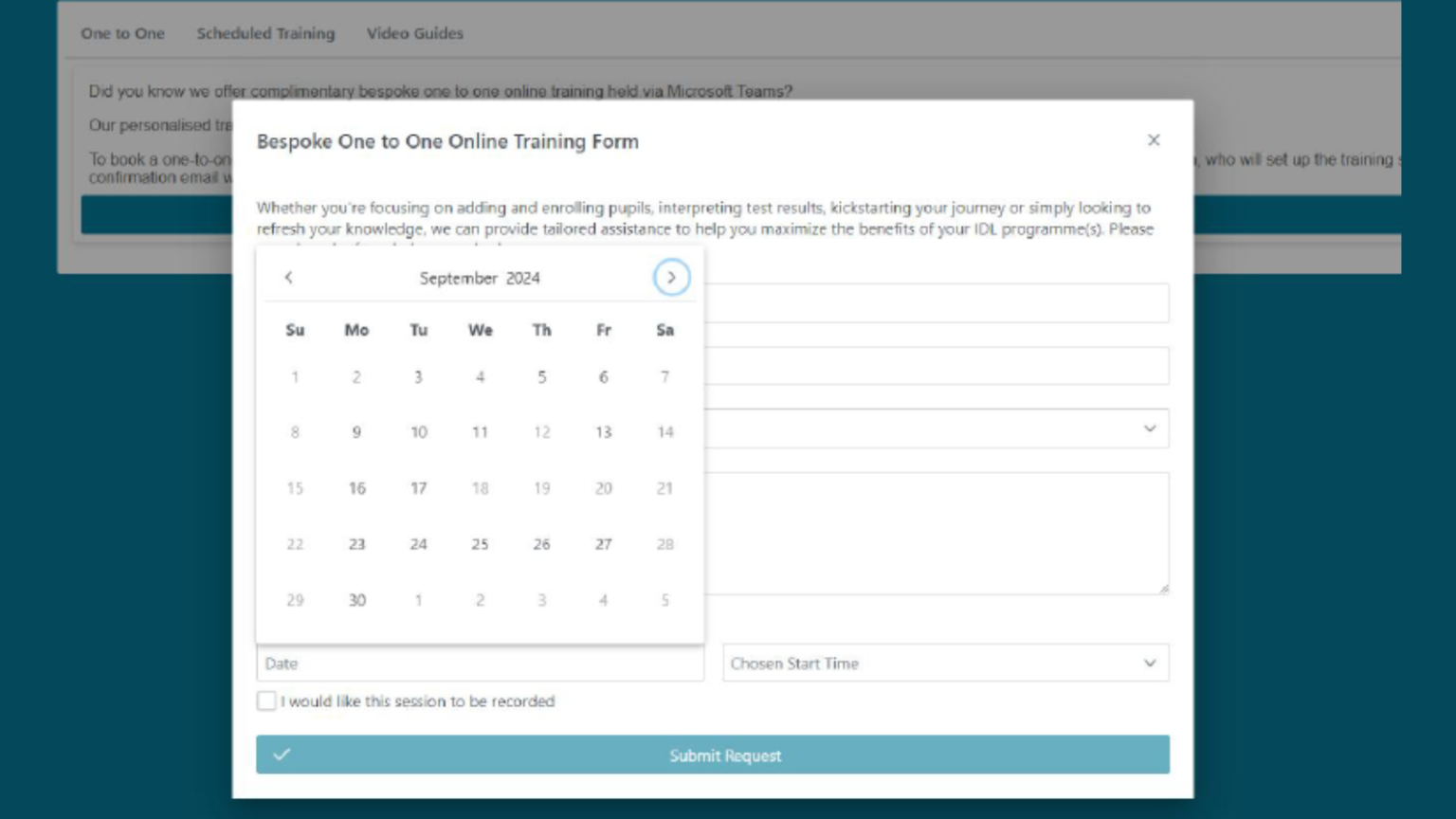1456x819 pixels.
Task: Click the large message text area
Action: [x=937, y=534]
